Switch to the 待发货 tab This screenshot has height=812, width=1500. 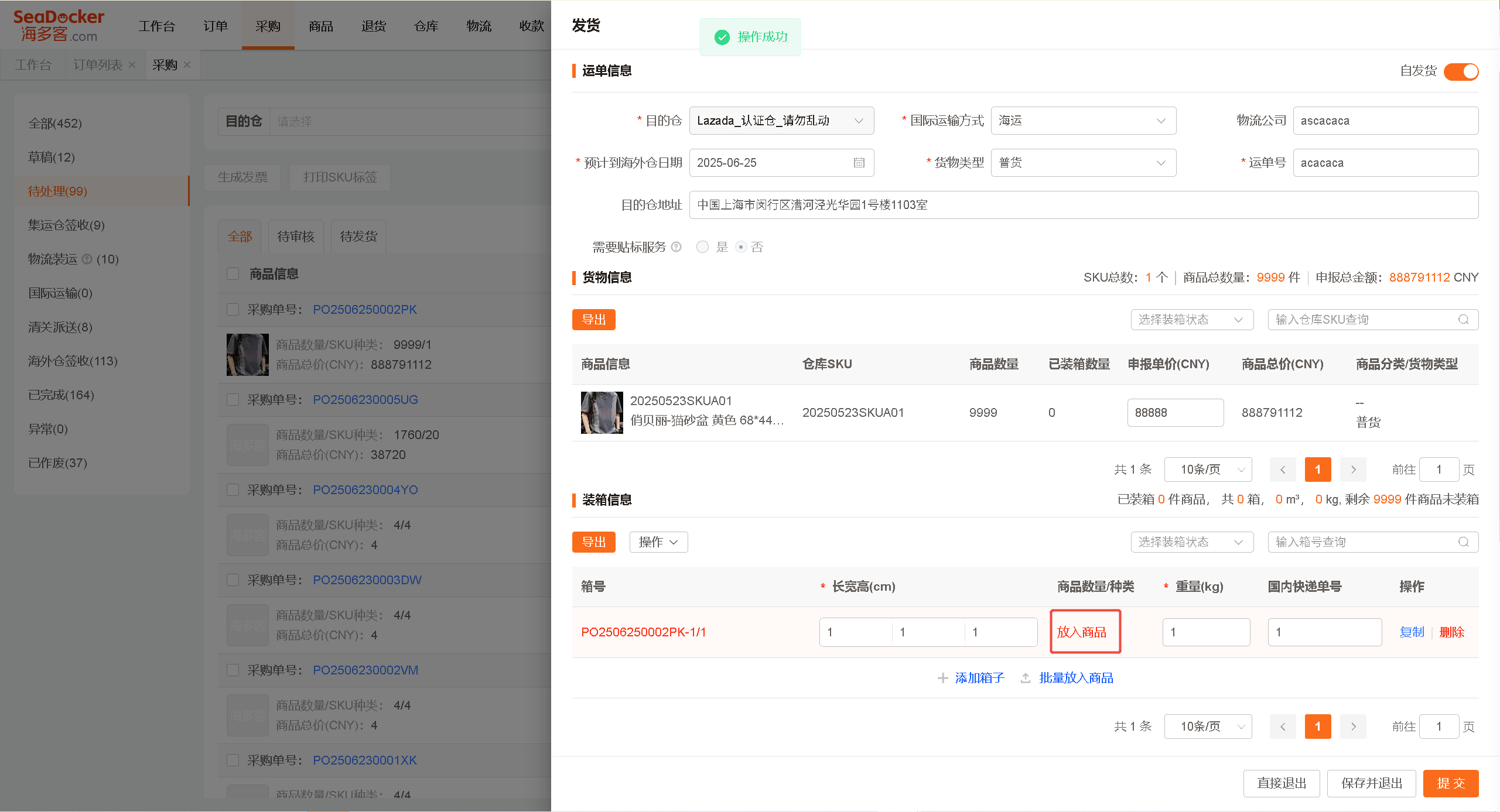click(x=358, y=237)
